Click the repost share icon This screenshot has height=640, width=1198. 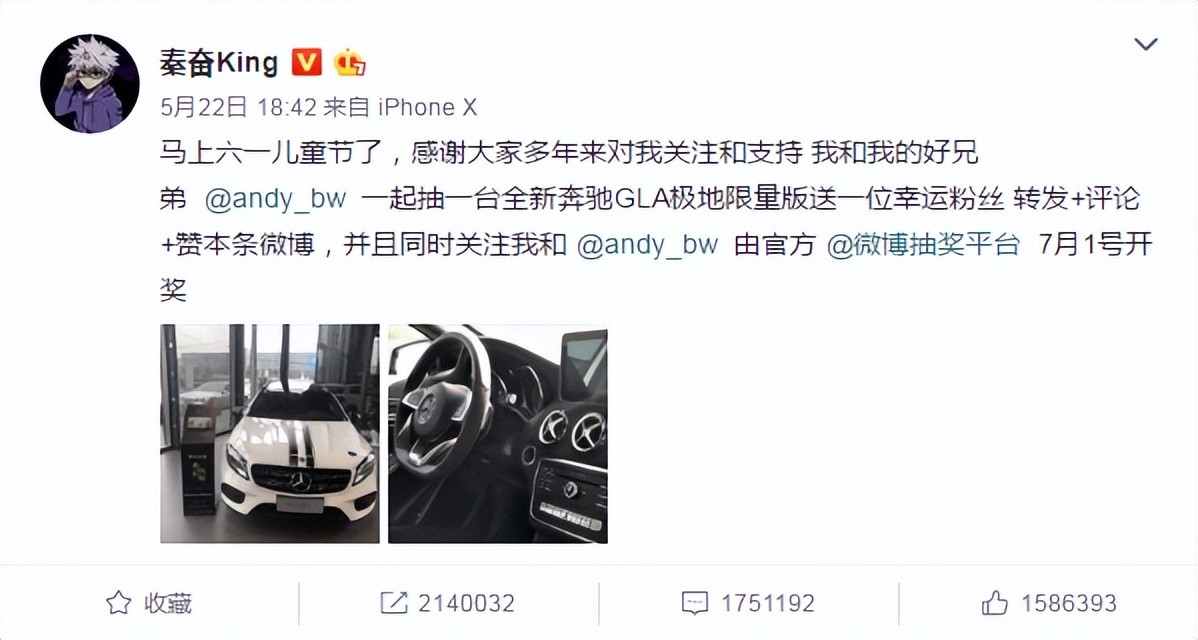(393, 603)
